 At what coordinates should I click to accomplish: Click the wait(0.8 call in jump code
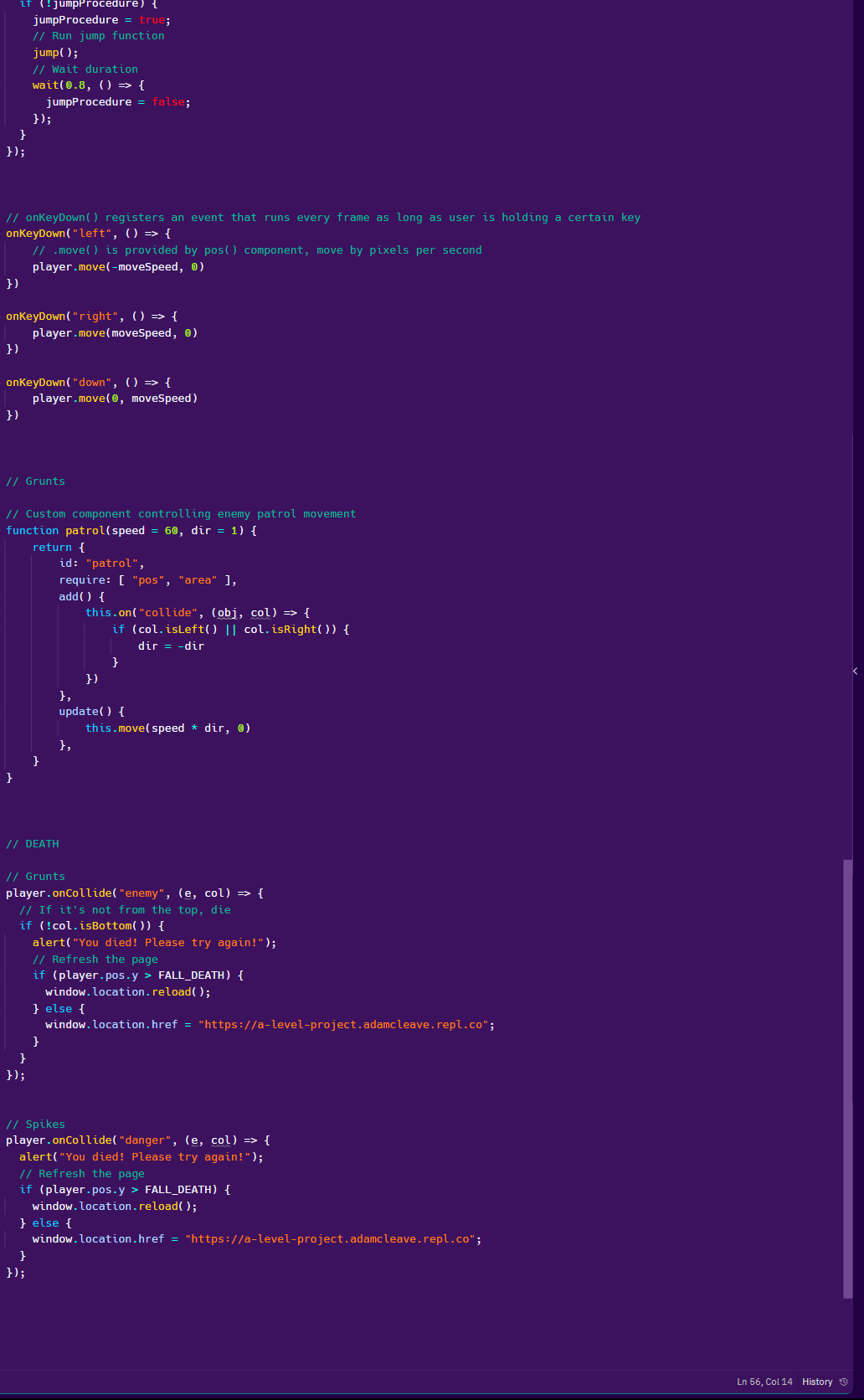coord(59,85)
